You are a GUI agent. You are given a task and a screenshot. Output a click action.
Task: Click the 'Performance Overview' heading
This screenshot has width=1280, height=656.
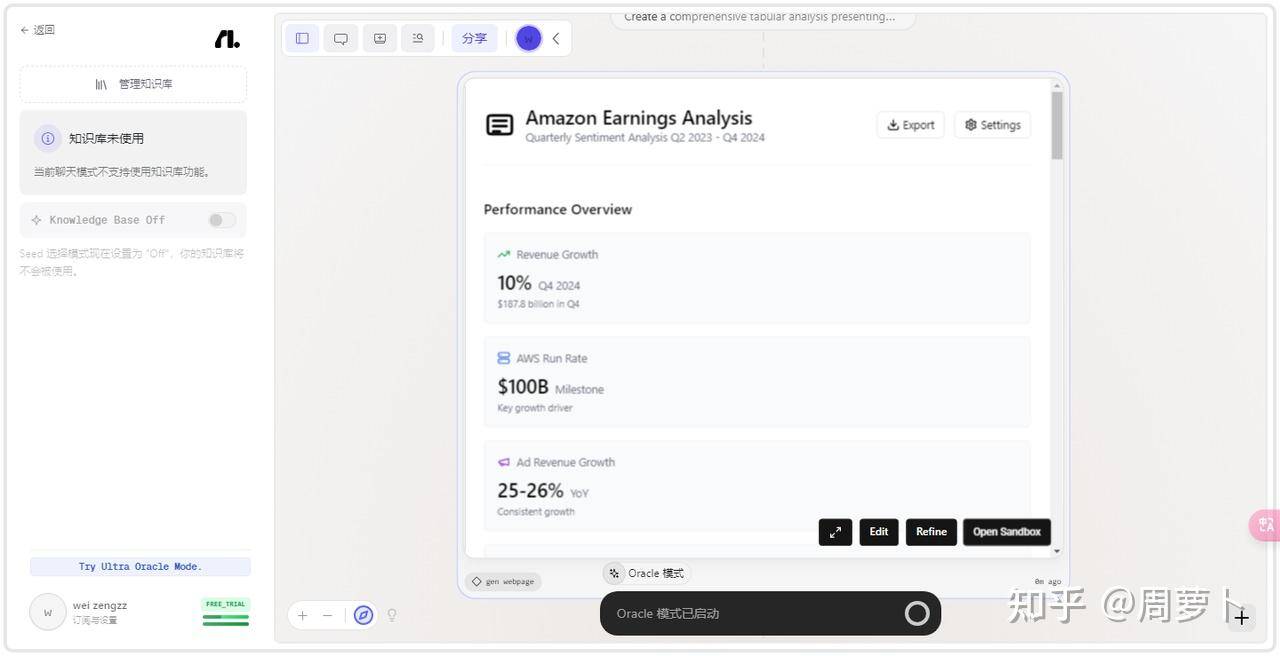pos(558,209)
